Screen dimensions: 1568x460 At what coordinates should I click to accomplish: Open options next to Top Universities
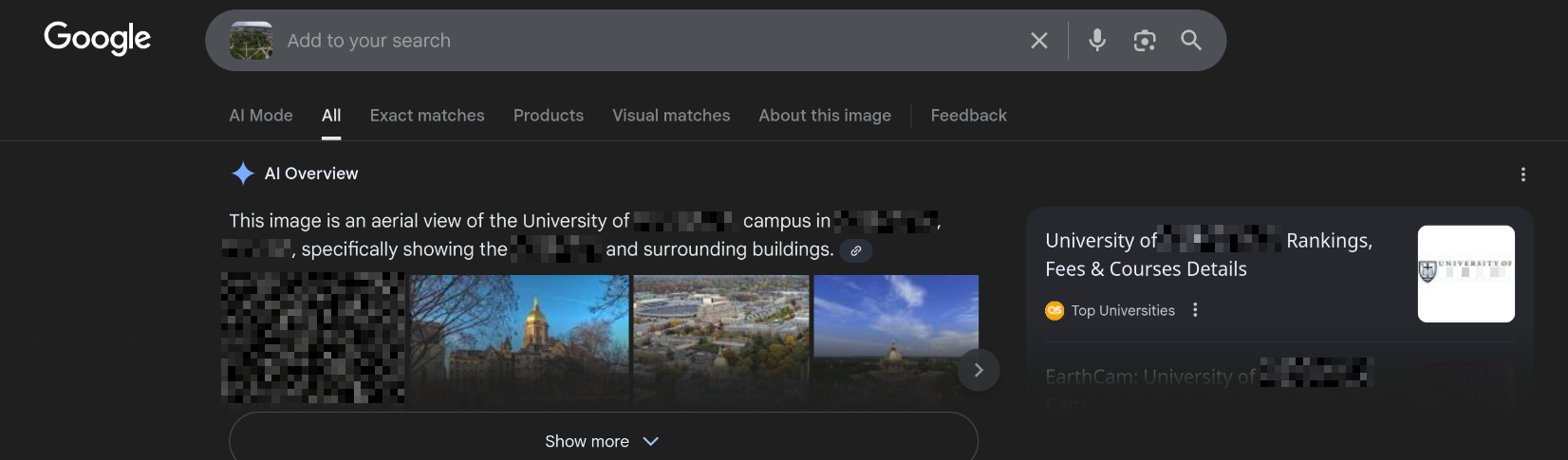[x=1195, y=310]
